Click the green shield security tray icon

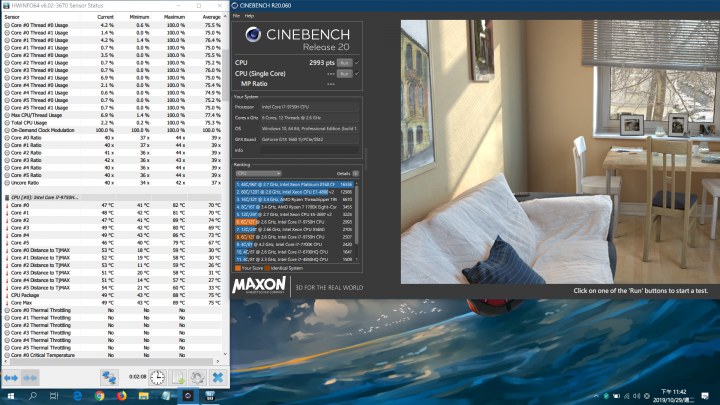pyautogui.click(x=606, y=396)
